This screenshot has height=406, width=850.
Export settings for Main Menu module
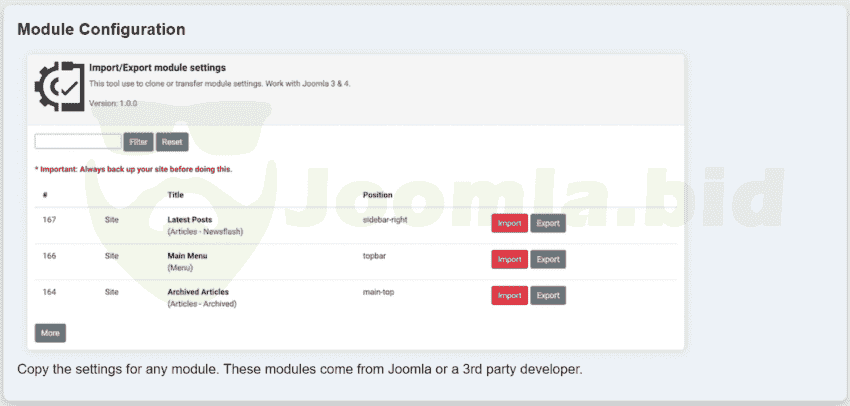point(548,260)
